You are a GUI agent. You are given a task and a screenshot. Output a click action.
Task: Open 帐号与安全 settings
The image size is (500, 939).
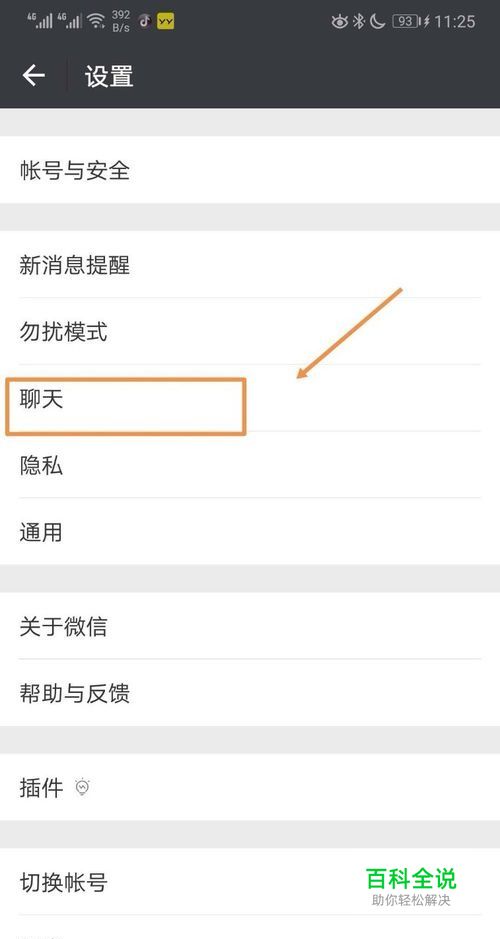pos(250,170)
